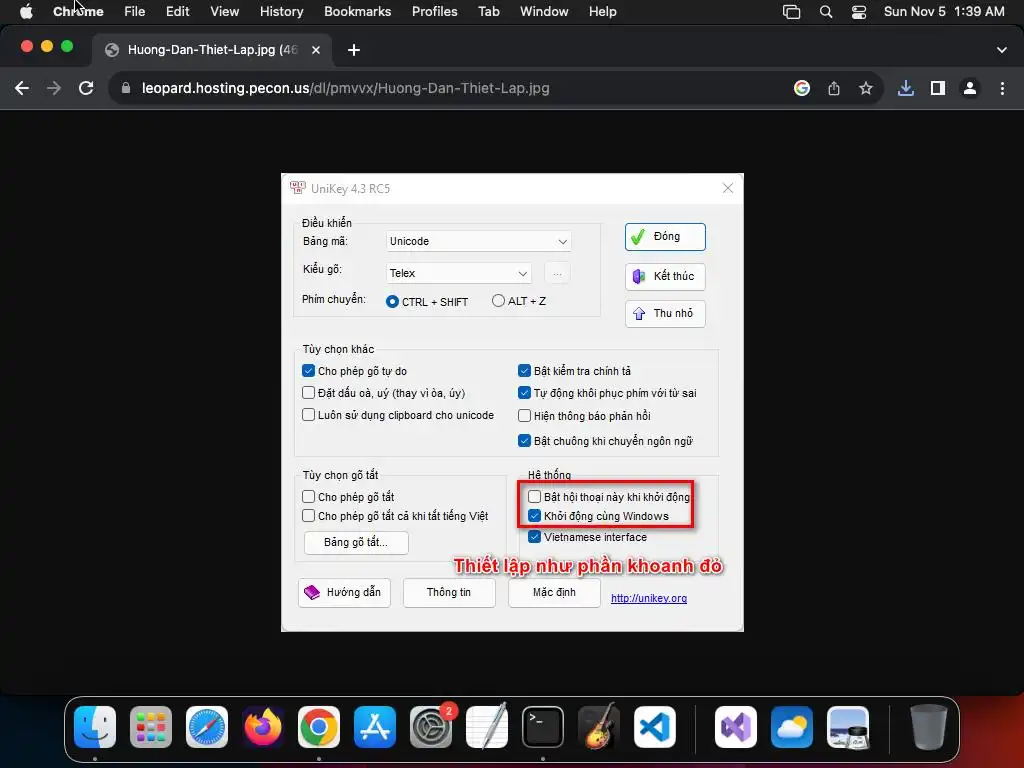Image resolution: width=1024 pixels, height=768 pixels.
Task: Open the Bookmarks menu
Action: pos(358,12)
